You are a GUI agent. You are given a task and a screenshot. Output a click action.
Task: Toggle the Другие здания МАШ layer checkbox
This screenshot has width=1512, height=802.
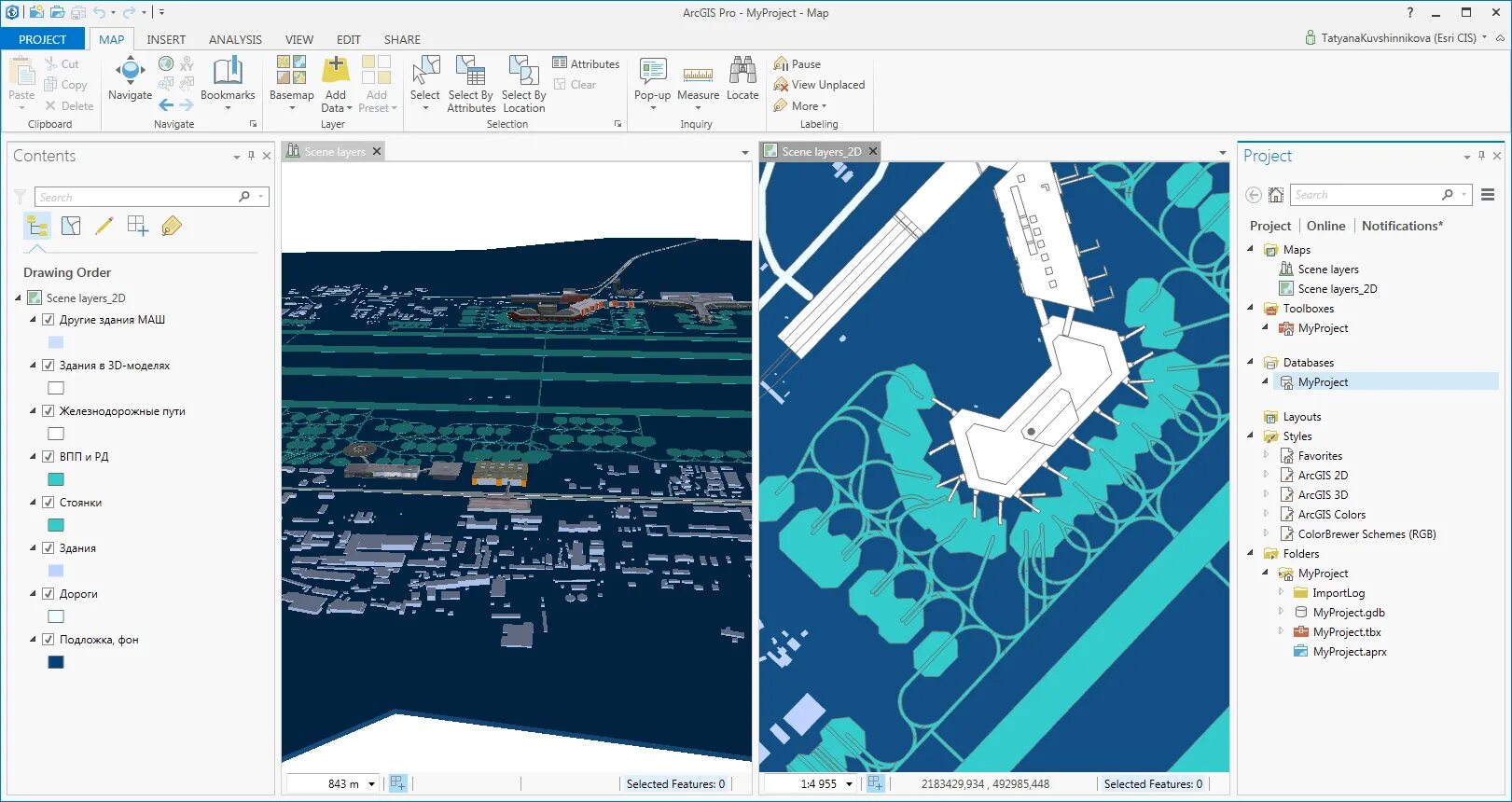pos(49,320)
